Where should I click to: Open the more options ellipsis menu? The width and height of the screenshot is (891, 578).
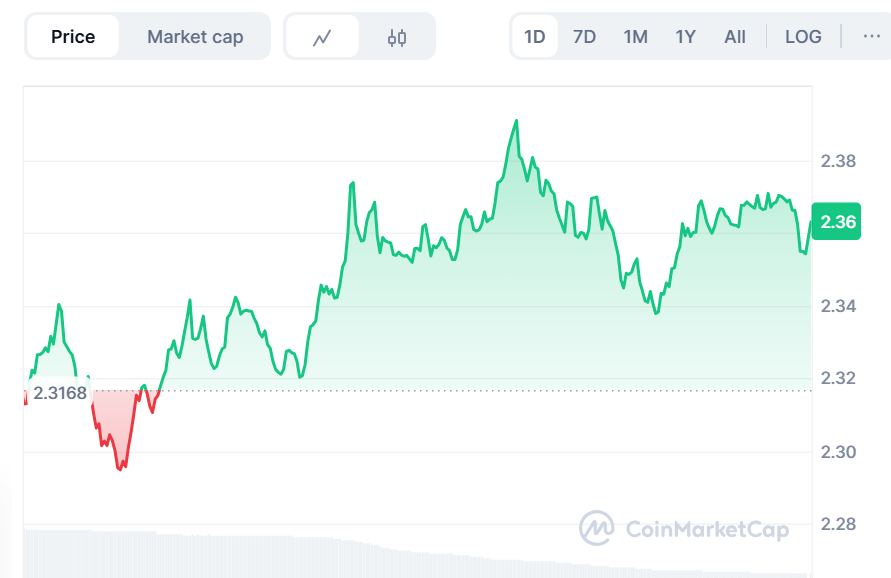click(871, 36)
